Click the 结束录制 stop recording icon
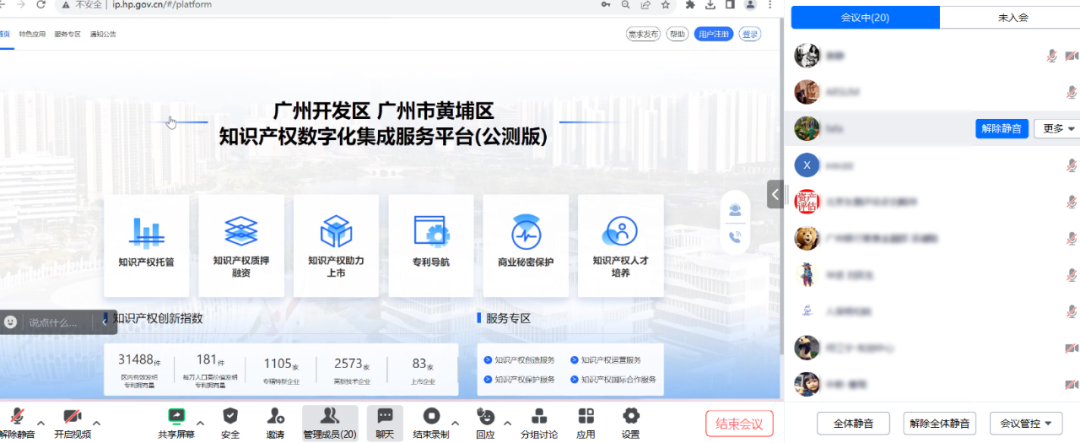 (431, 416)
